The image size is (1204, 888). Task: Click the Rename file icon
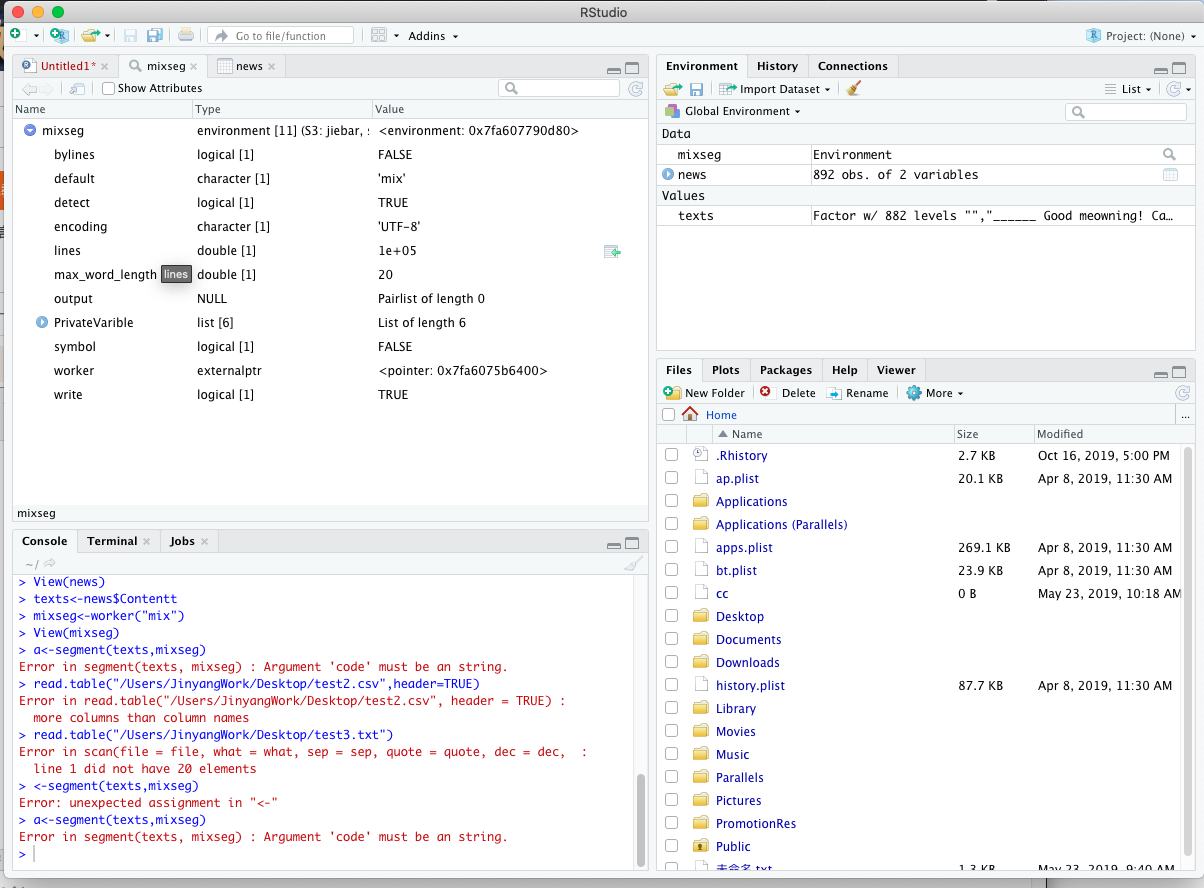click(834, 393)
